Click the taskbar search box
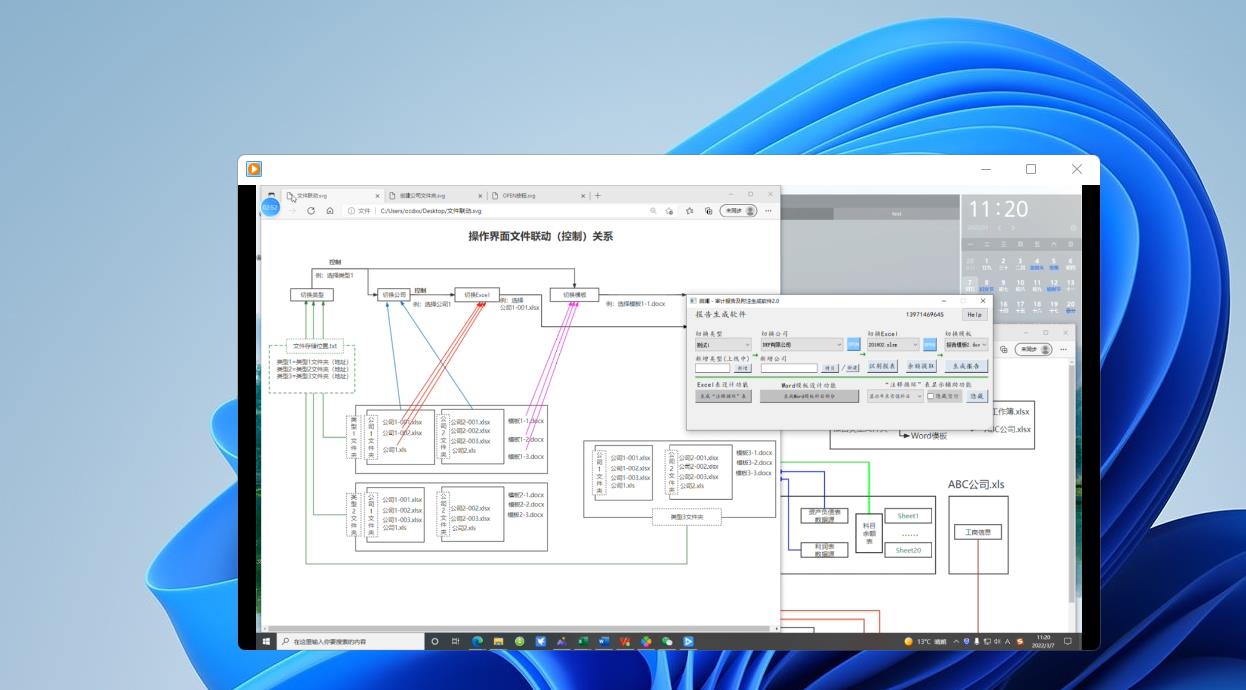1246x690 pixels. (350, 641)
